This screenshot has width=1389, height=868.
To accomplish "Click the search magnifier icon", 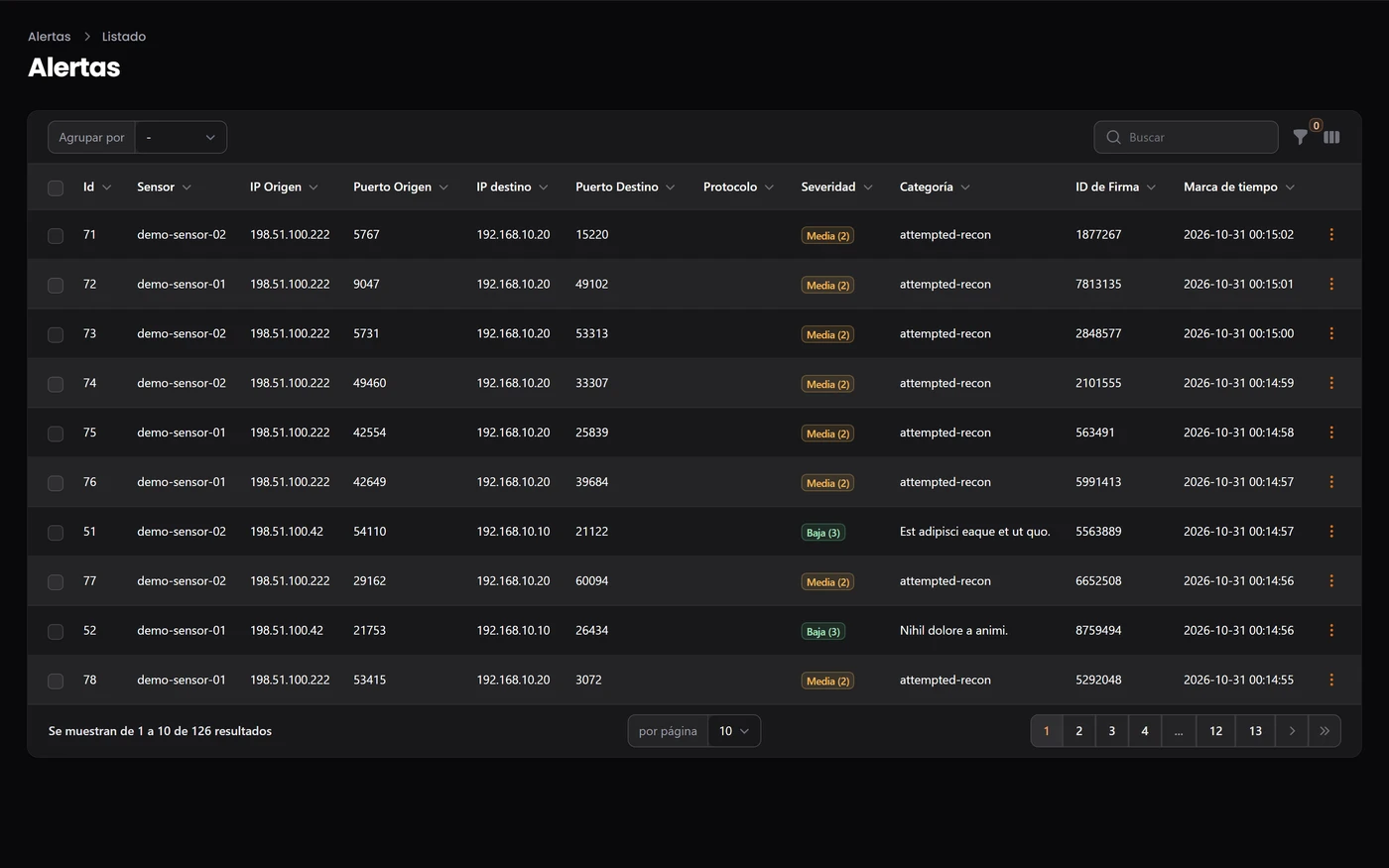I will (x=1113, y=137).
